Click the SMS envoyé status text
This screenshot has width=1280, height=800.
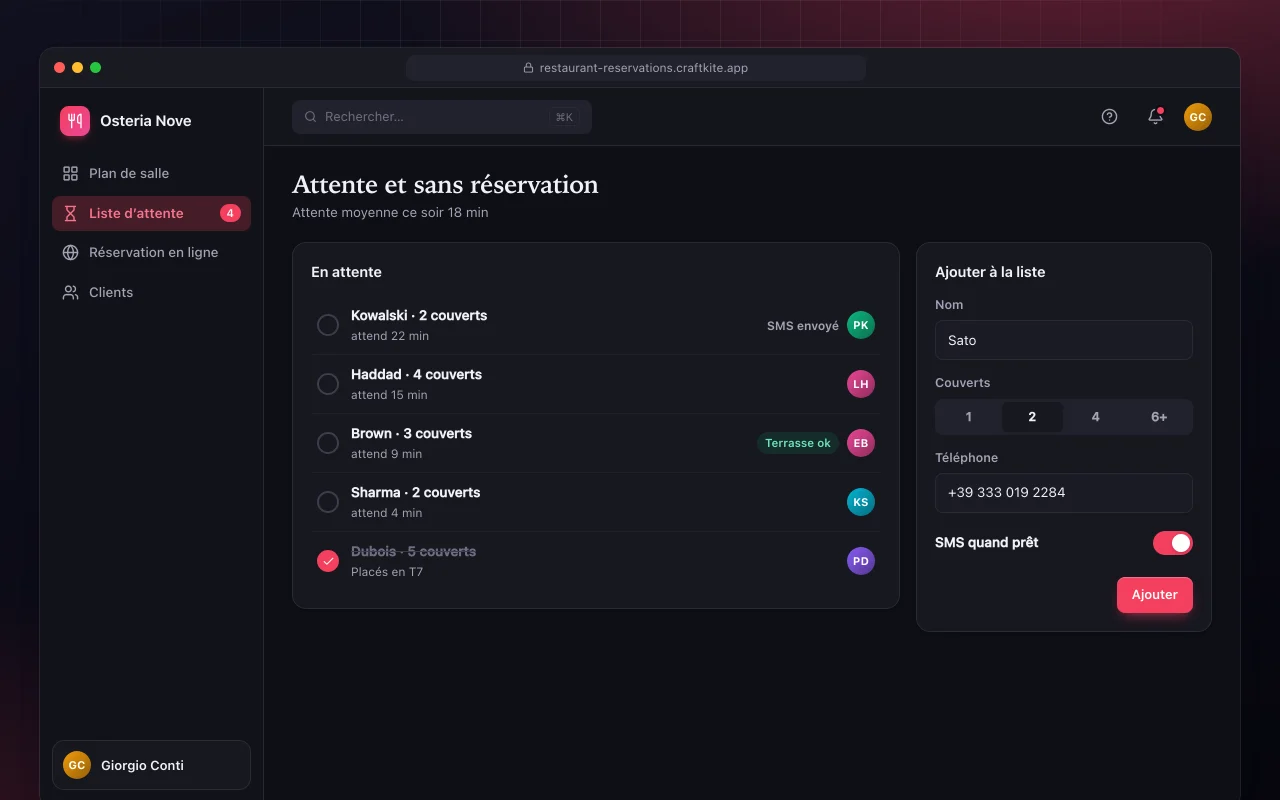[x=803, y=326]
